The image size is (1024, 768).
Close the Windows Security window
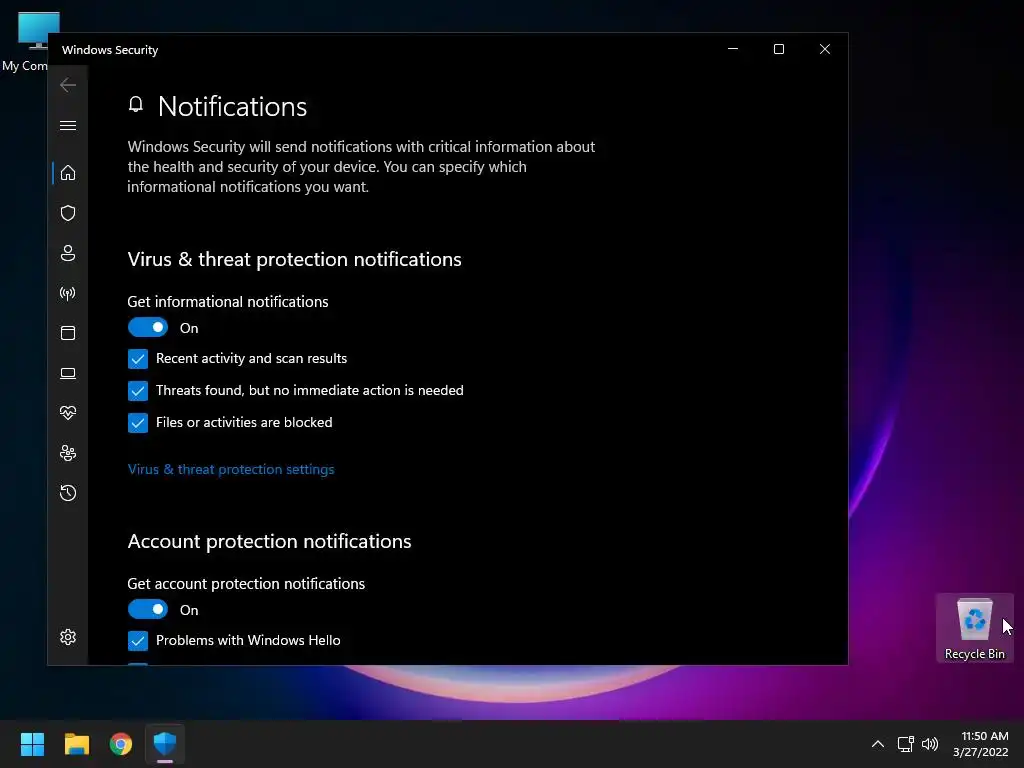825,49
